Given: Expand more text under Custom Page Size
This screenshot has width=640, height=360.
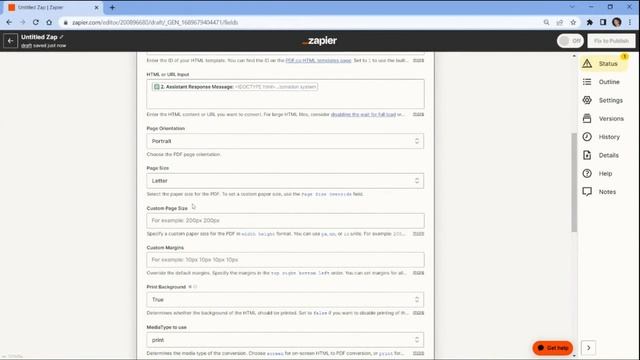Looking at the screenshot, I should tap(418, 234).
